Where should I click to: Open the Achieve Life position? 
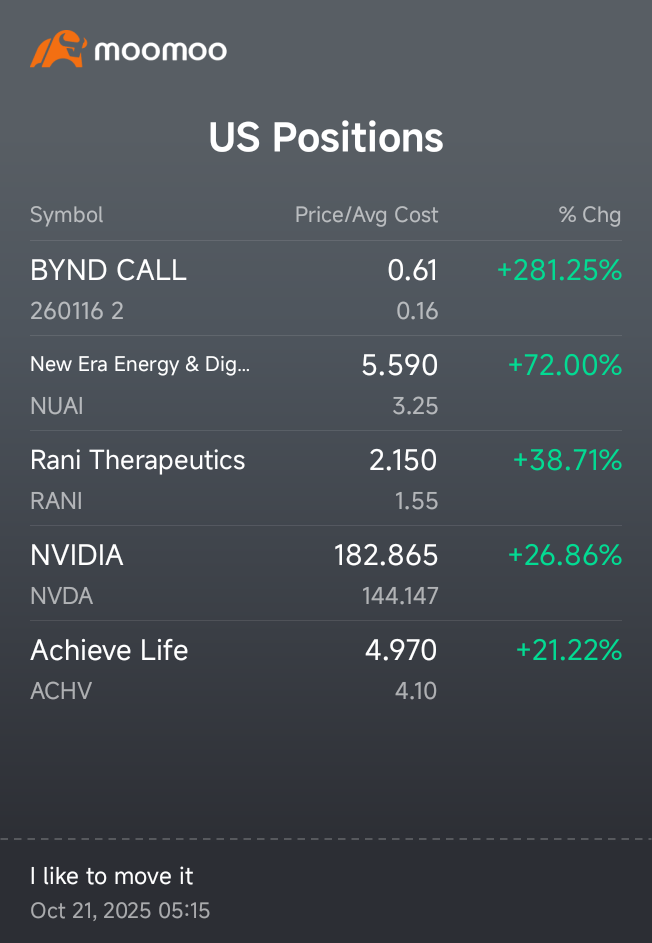326,668
